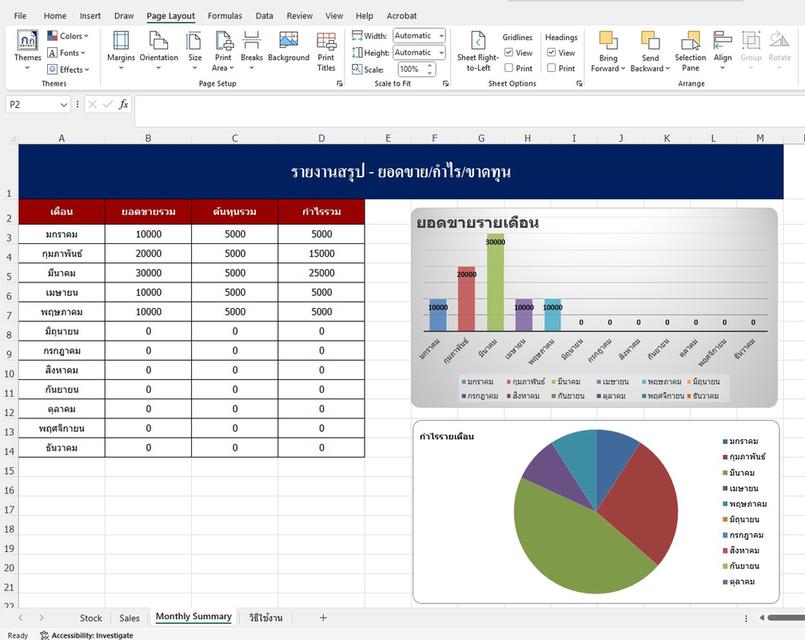Click the Insert Function fx icon
Image resolution: width=805 pixels, height=640 pixels.
pos(124,105)
